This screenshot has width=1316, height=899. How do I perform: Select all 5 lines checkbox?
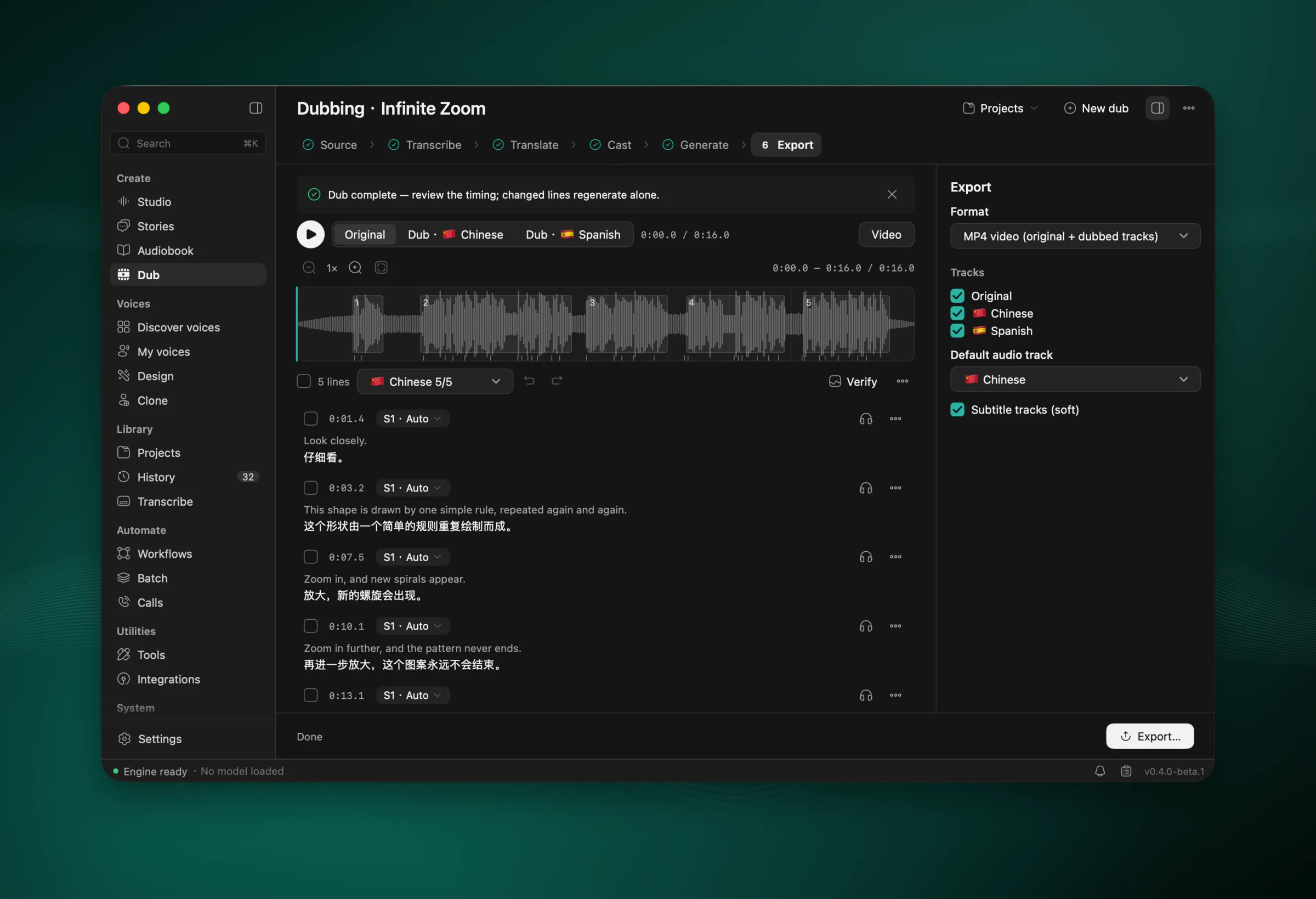point(304,381)
